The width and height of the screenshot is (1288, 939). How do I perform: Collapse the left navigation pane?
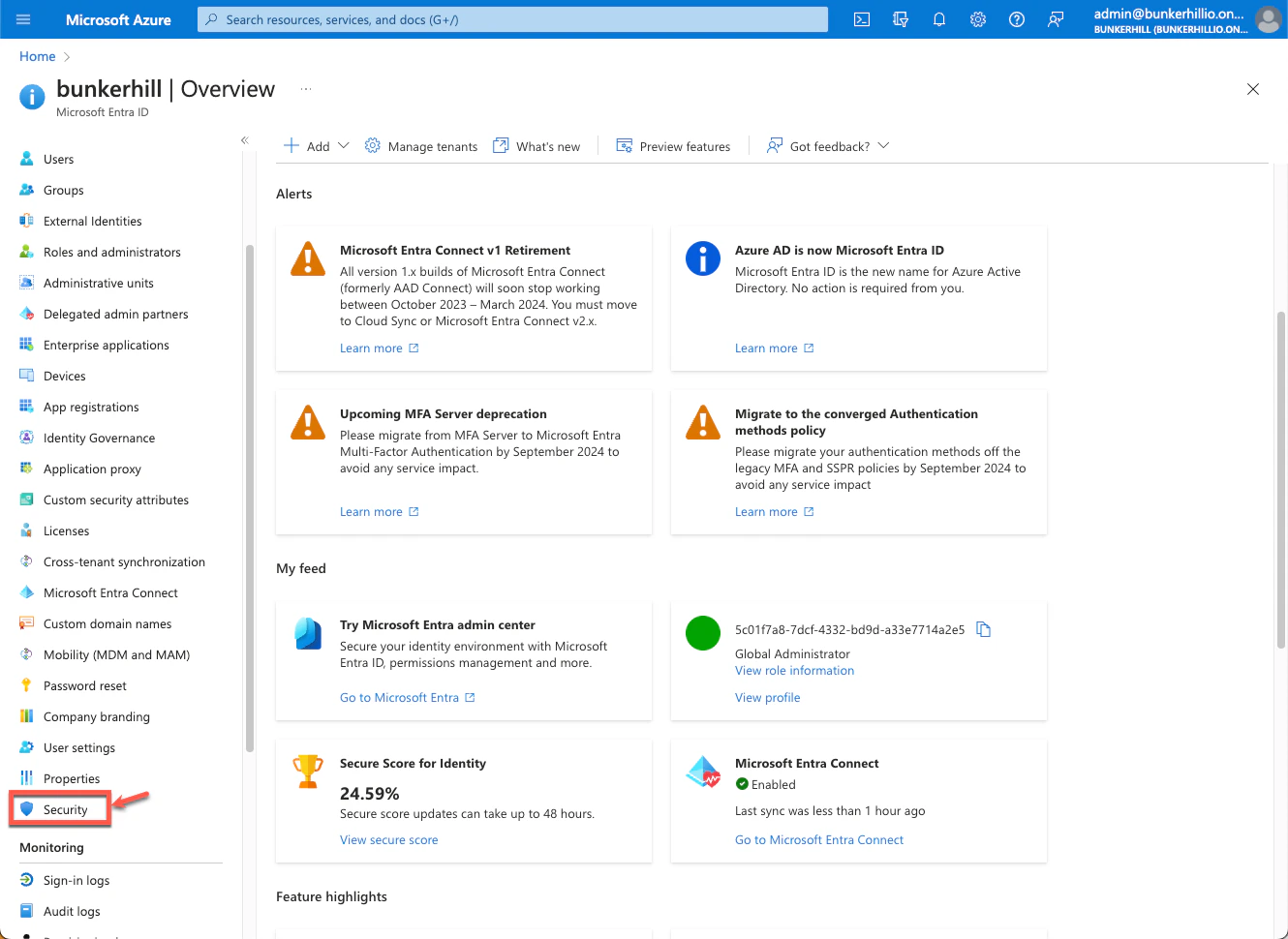(245, 140)
